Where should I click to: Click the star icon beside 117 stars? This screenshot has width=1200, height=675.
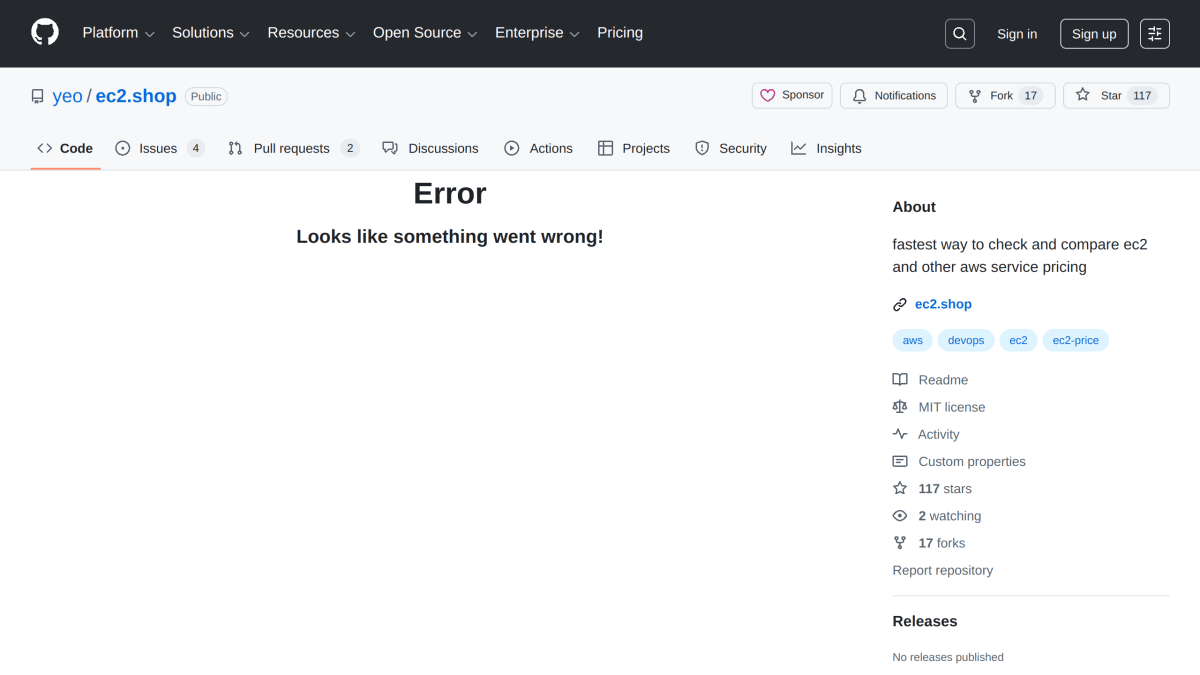[x=900, y=489]
